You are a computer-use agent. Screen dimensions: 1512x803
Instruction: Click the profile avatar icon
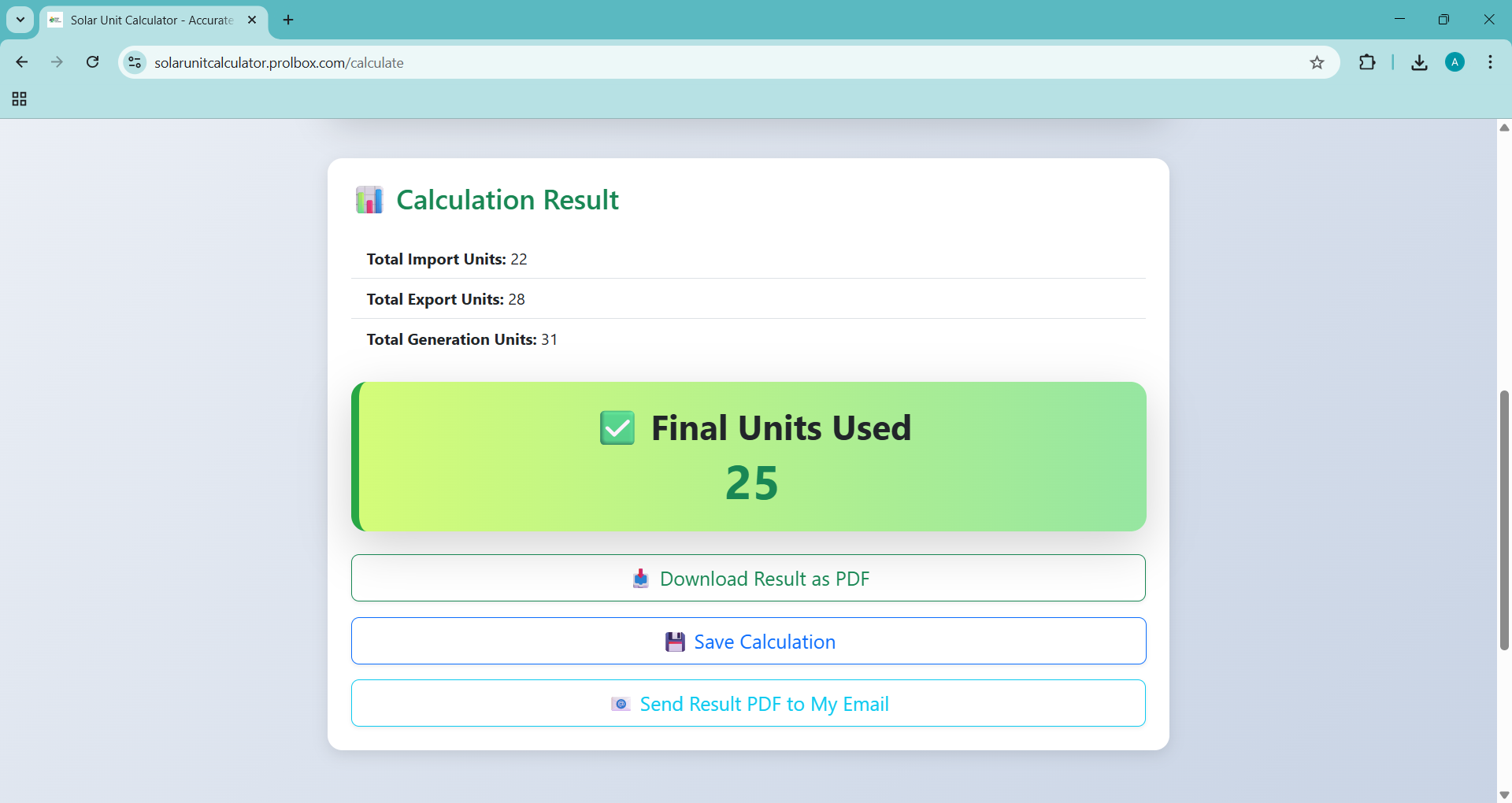pos(1455,63)
